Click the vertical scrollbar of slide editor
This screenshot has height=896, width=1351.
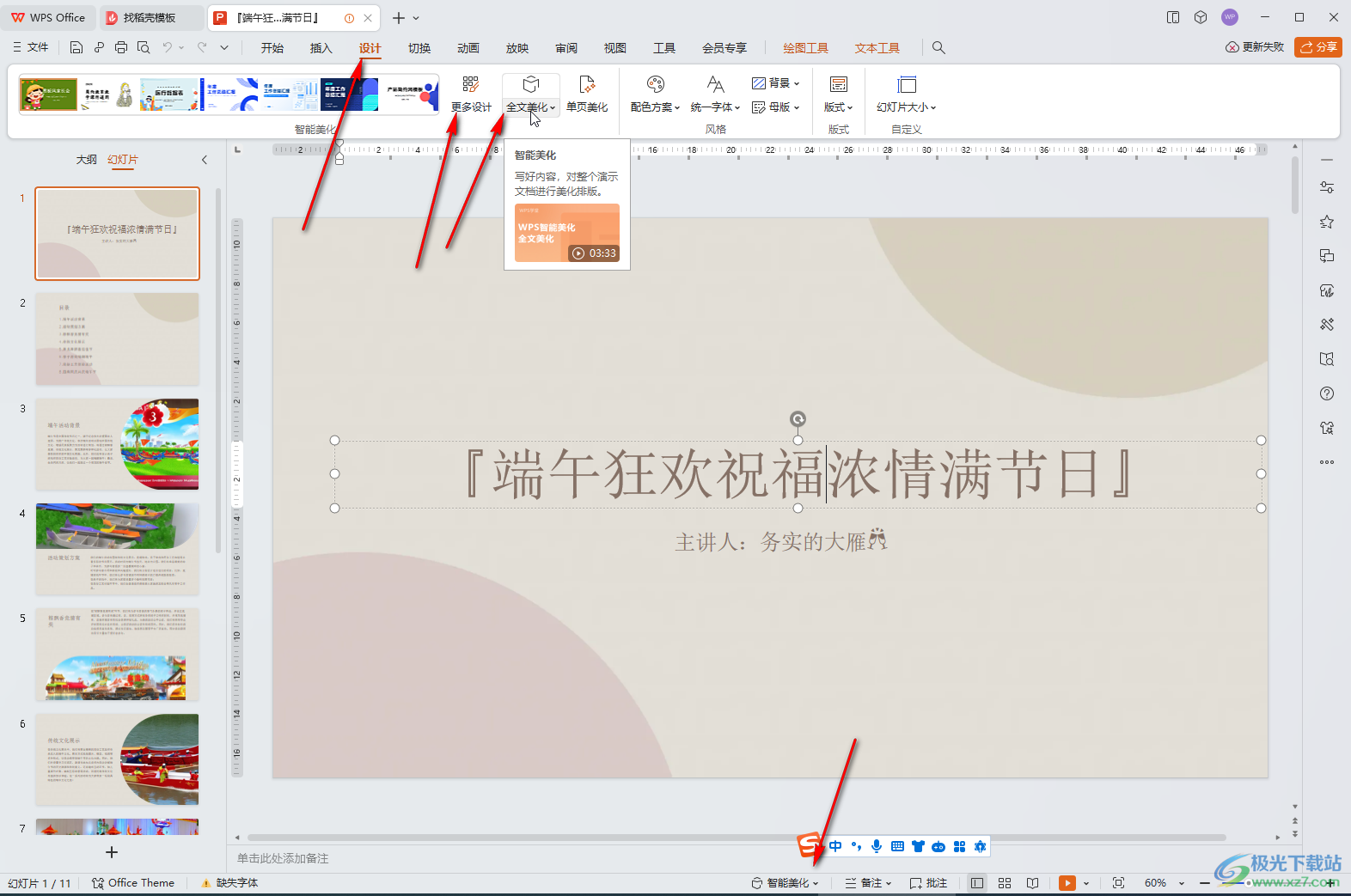click(1295, 186)
